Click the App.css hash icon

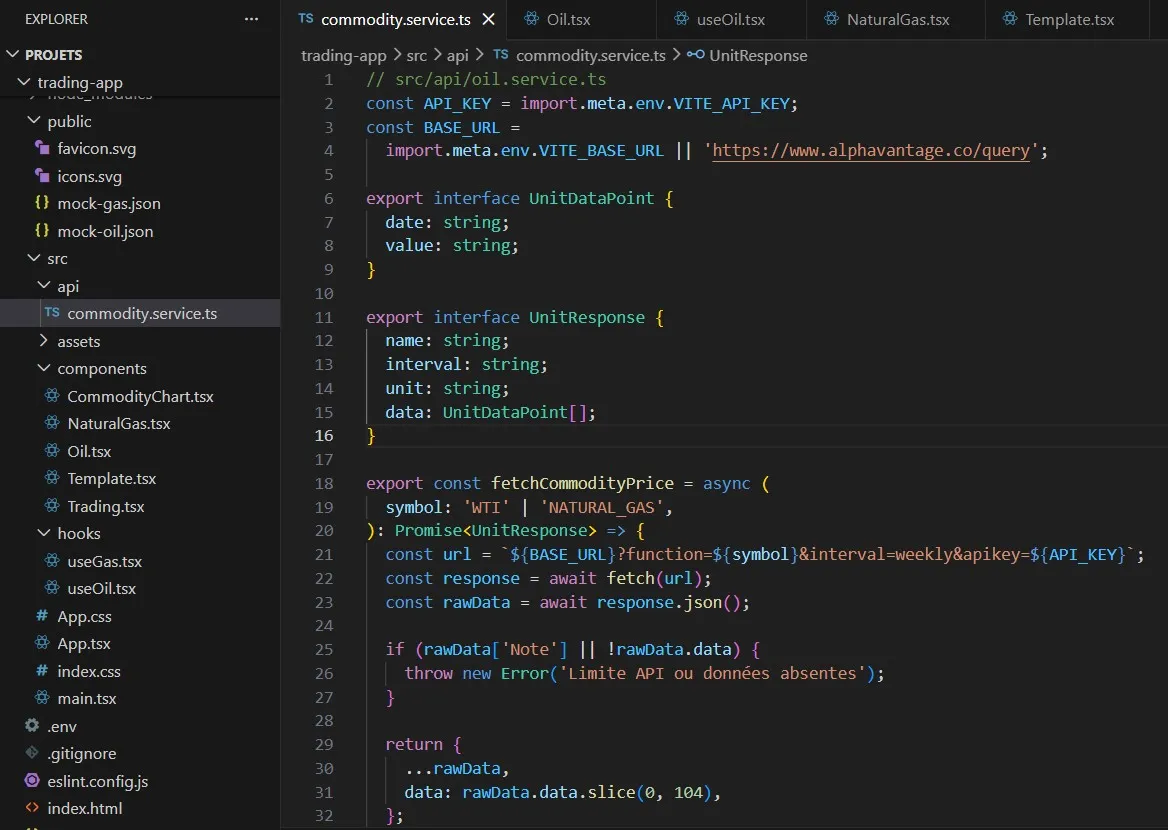[x=42, y=616]
